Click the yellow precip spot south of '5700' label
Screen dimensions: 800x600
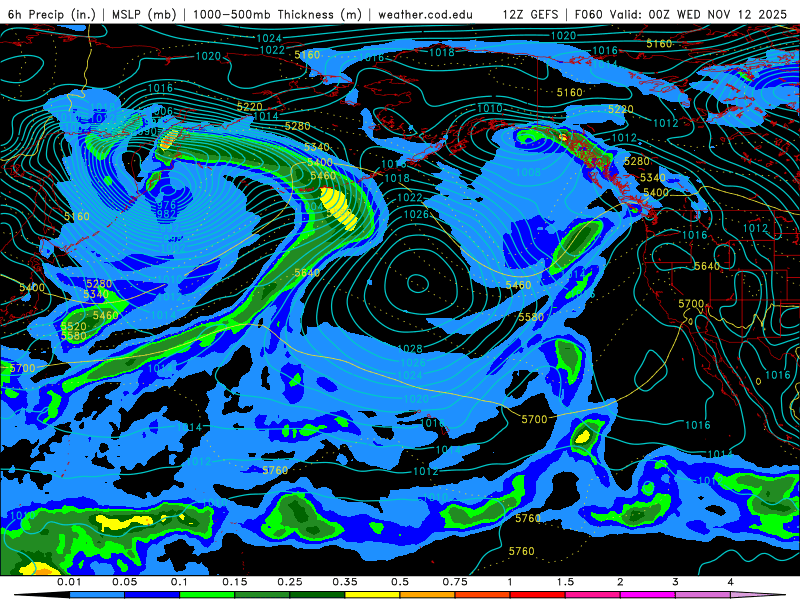pos(583,436)
